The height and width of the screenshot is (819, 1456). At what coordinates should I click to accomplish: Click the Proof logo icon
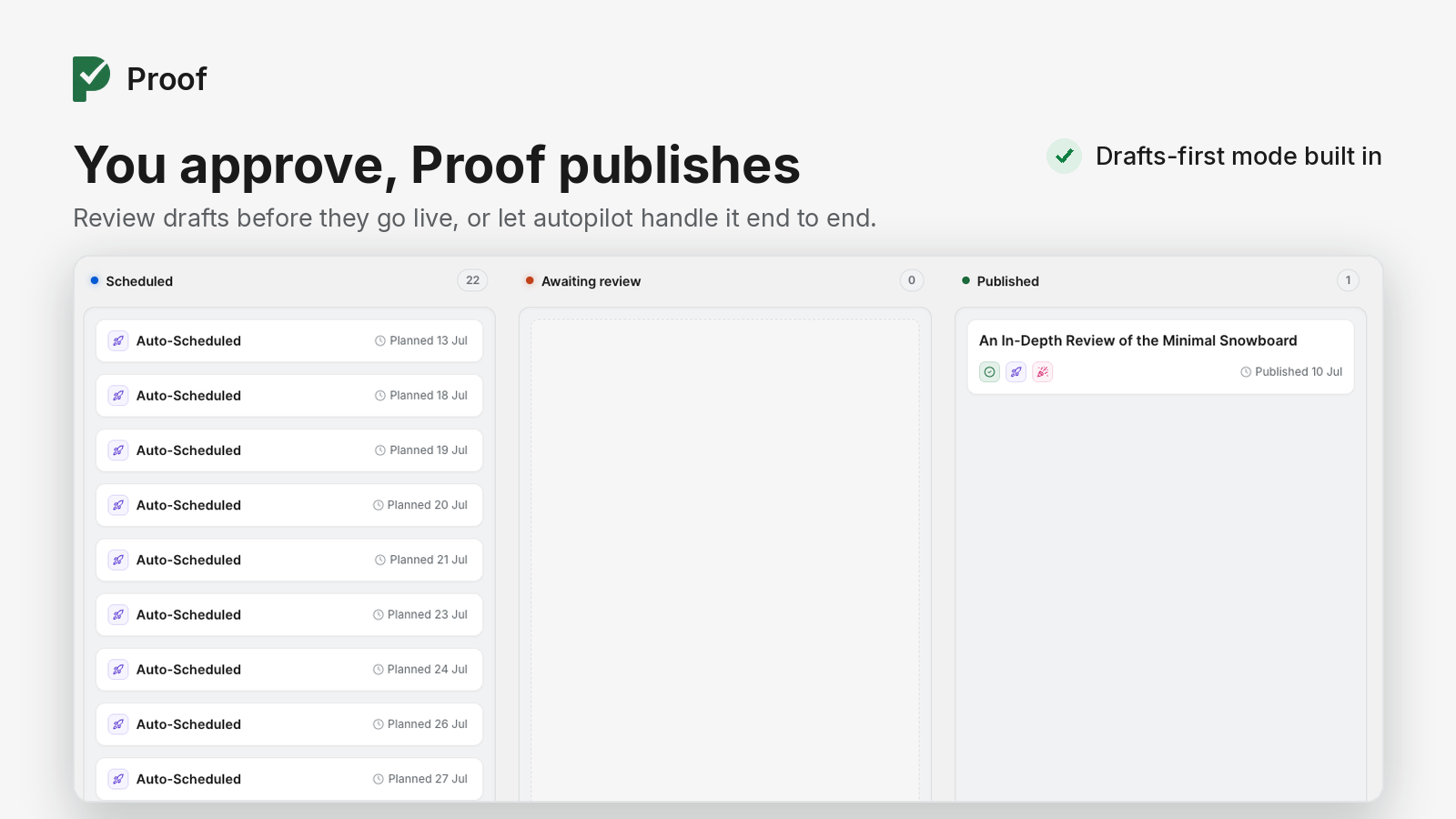[x=92, y=79]
